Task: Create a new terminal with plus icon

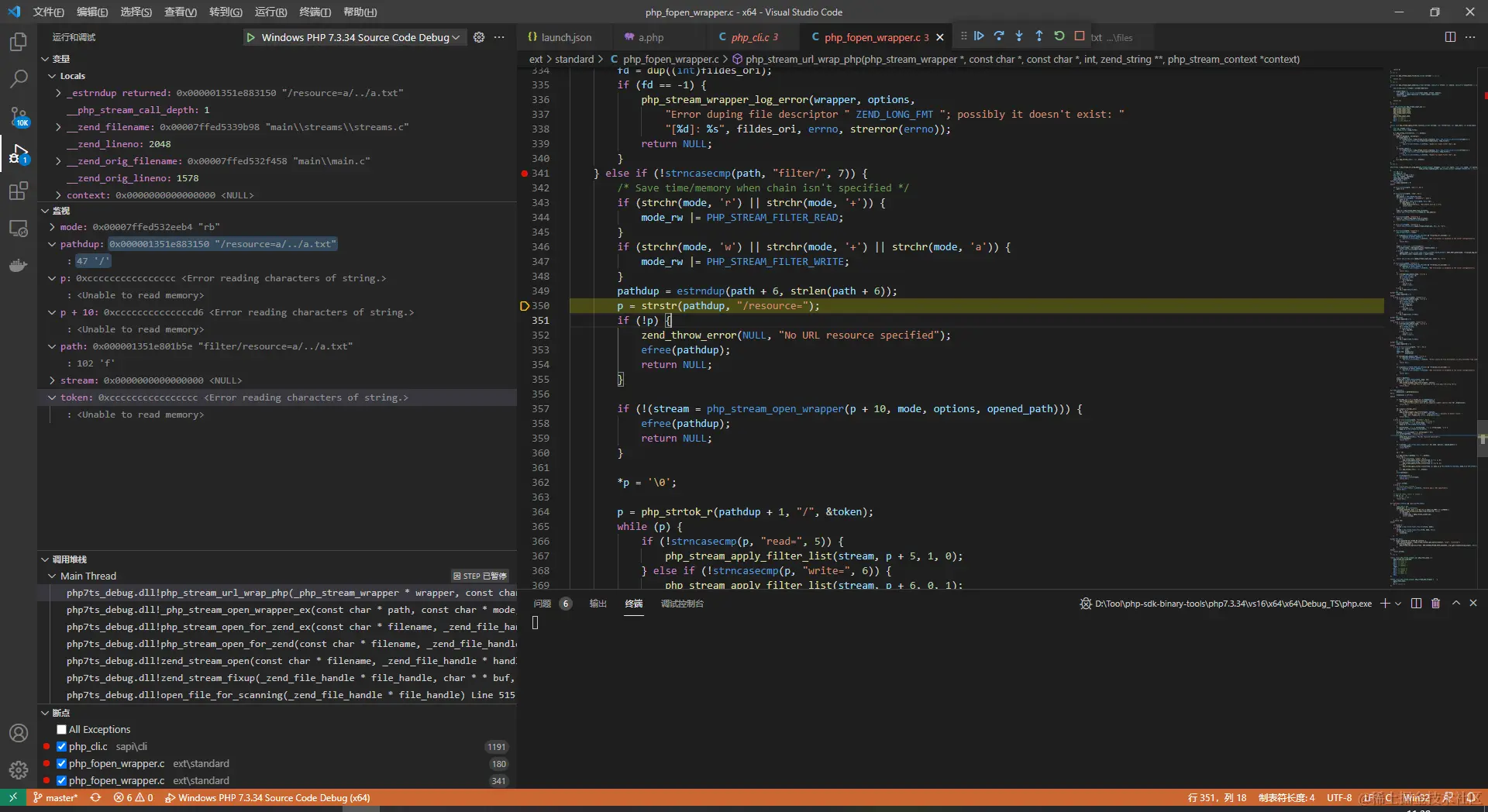Action: click(x=1384, y=604)
